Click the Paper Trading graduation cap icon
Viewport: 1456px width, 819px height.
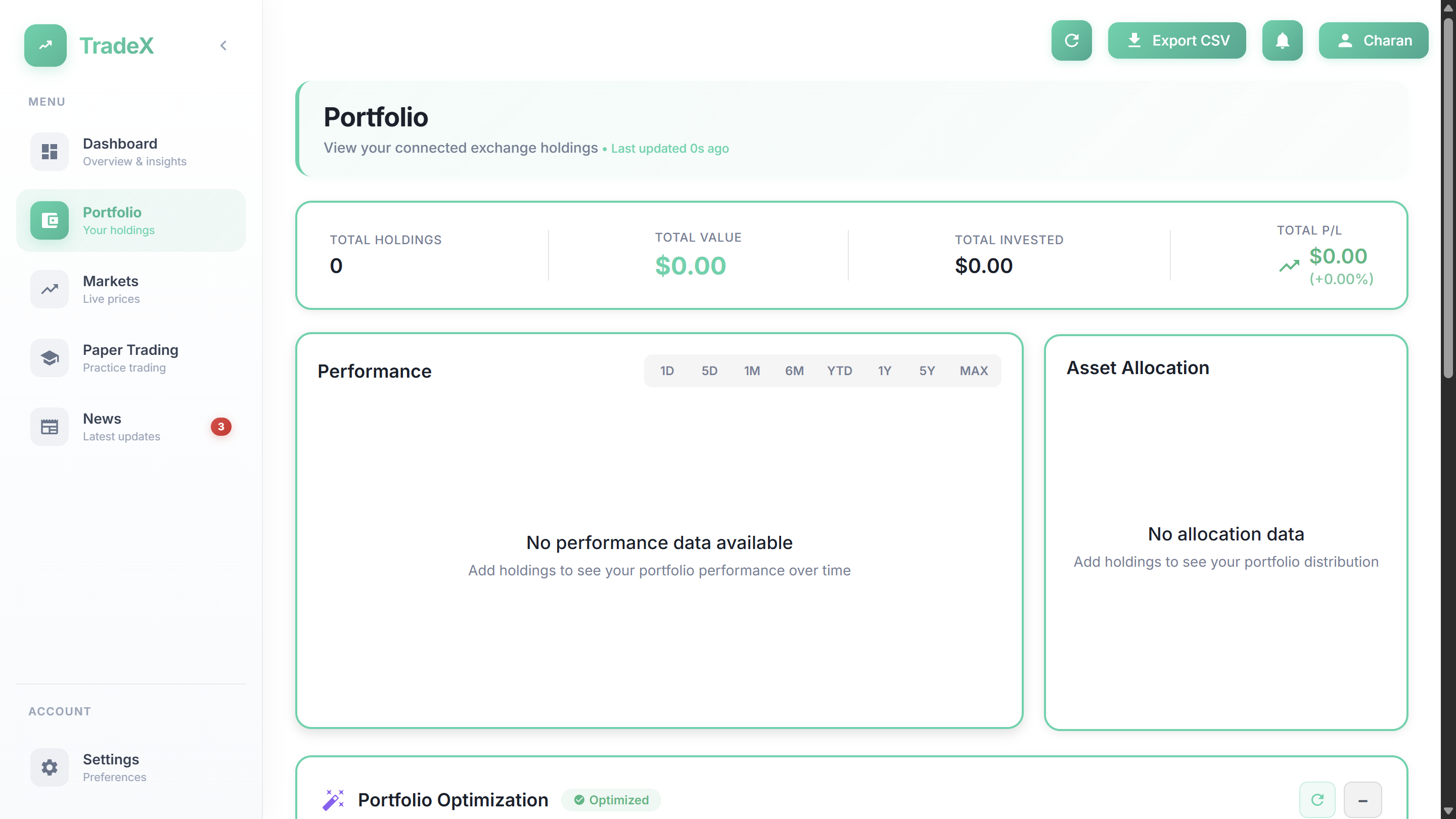[50, 358]
